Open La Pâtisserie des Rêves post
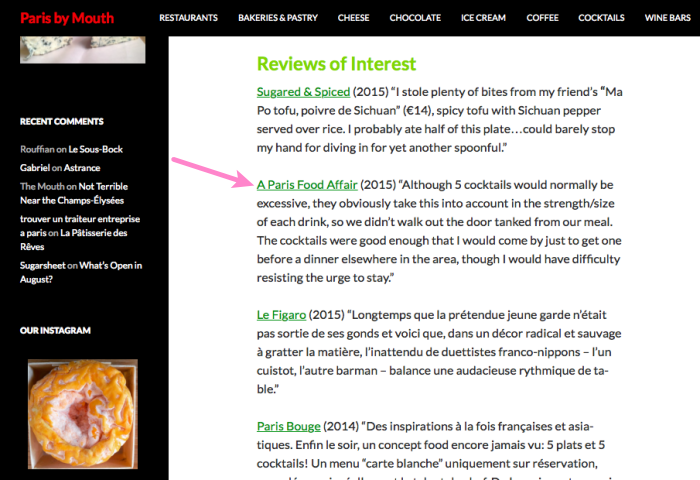 pyautogui.click(x=74, y=240)
